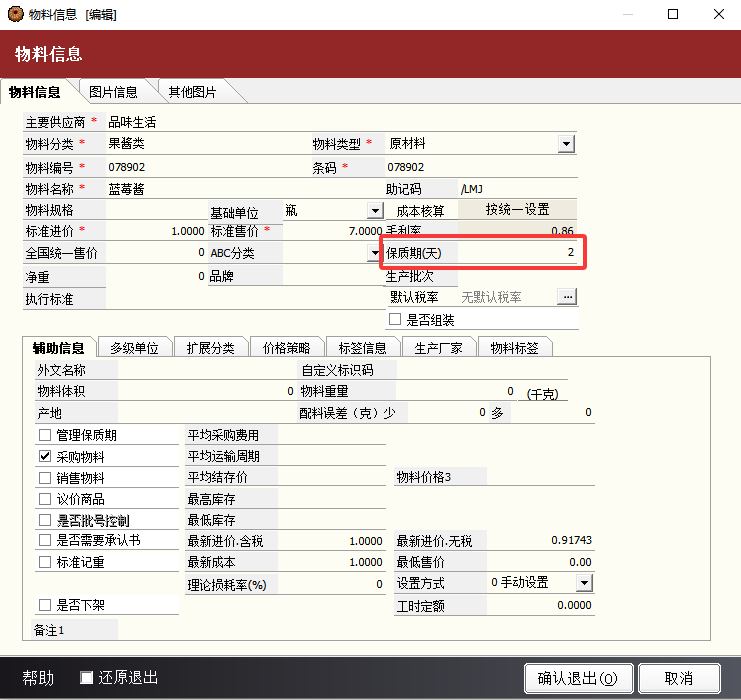The image size is (741, 700).
Task: Select the 辅助信息 sub-tab
Action: click(59, 348)
